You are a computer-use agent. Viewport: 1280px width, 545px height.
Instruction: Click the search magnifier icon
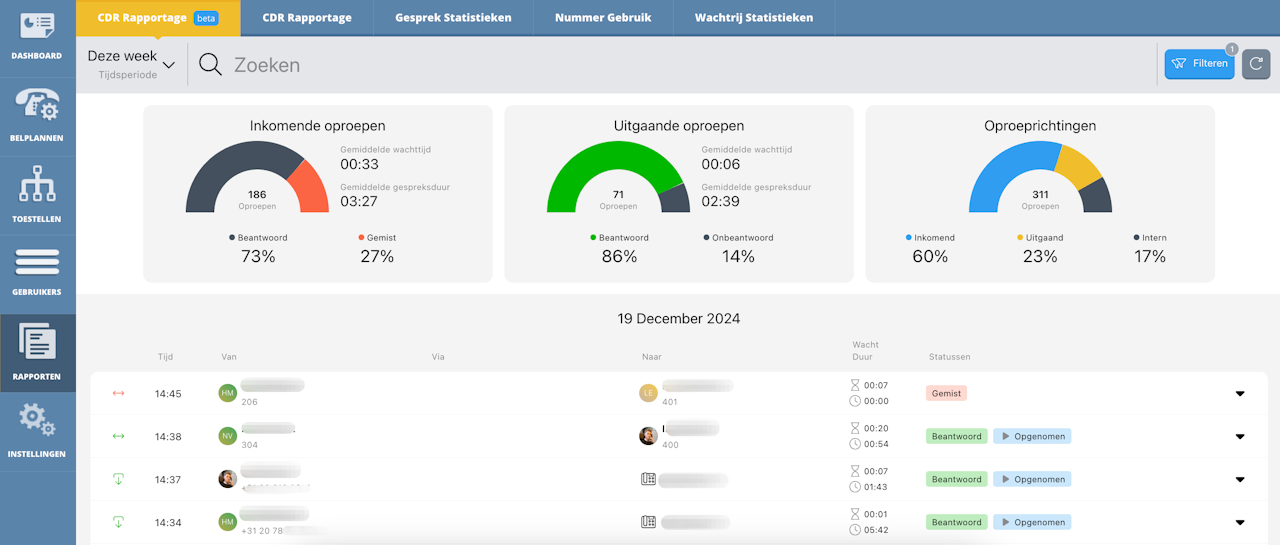(210, 65)
